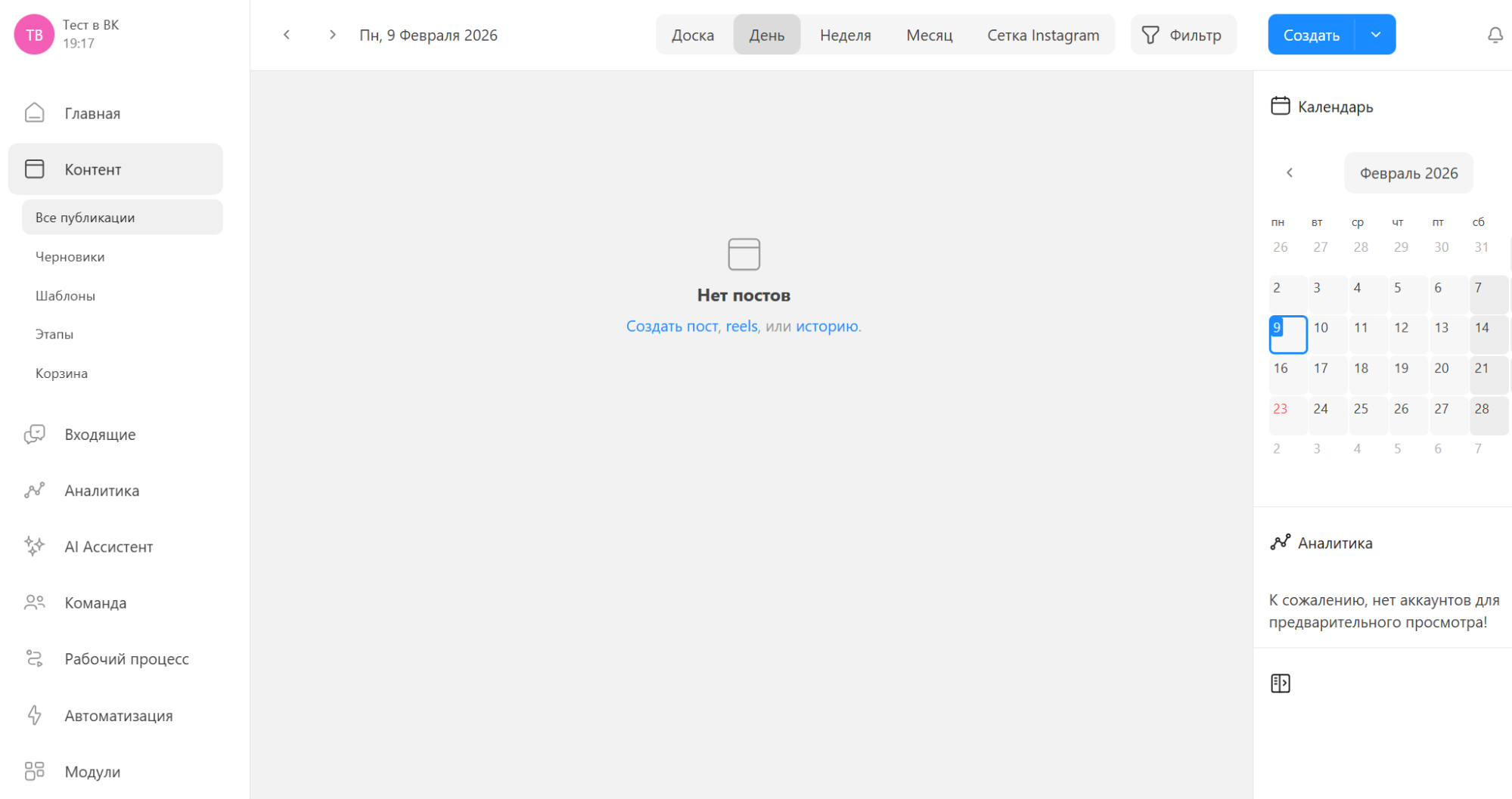
Task: Open the Февраль 2026 month picker
Action: [x=1408, y=173]
